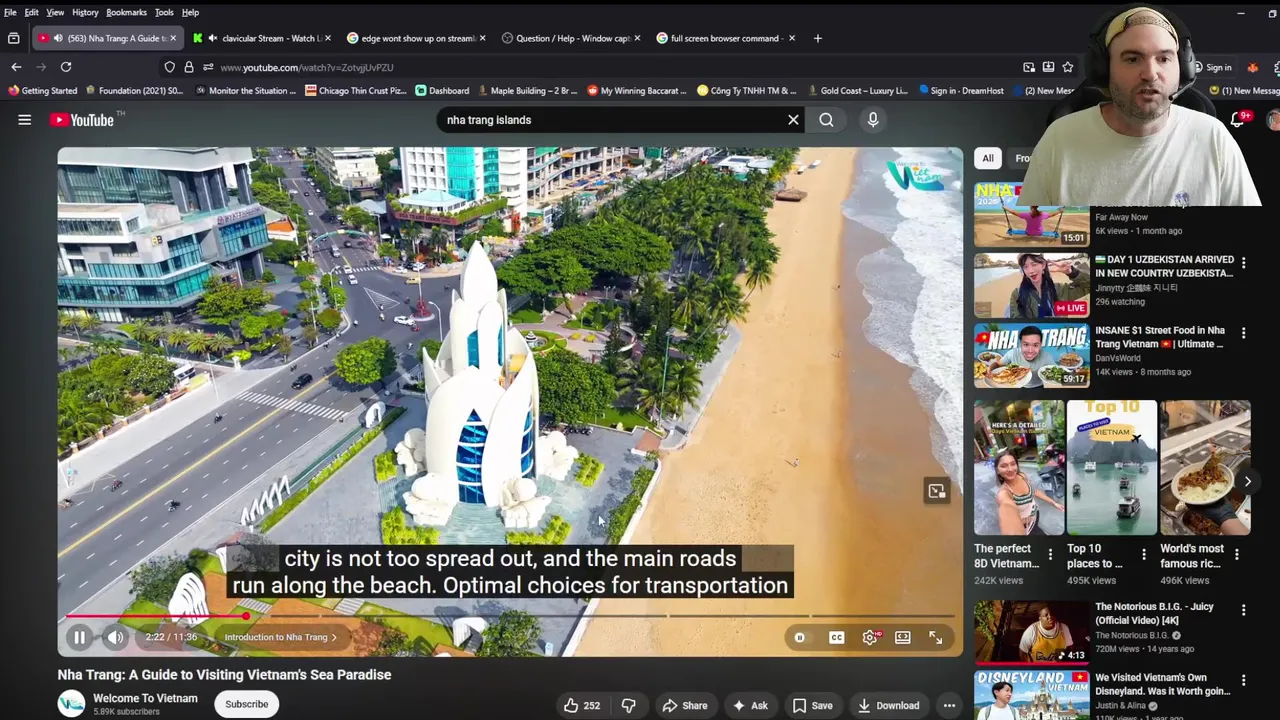Switch to Question / Help Window capture tab
1280x720 pixels.
pyautogui.click(x=570, y=38)
